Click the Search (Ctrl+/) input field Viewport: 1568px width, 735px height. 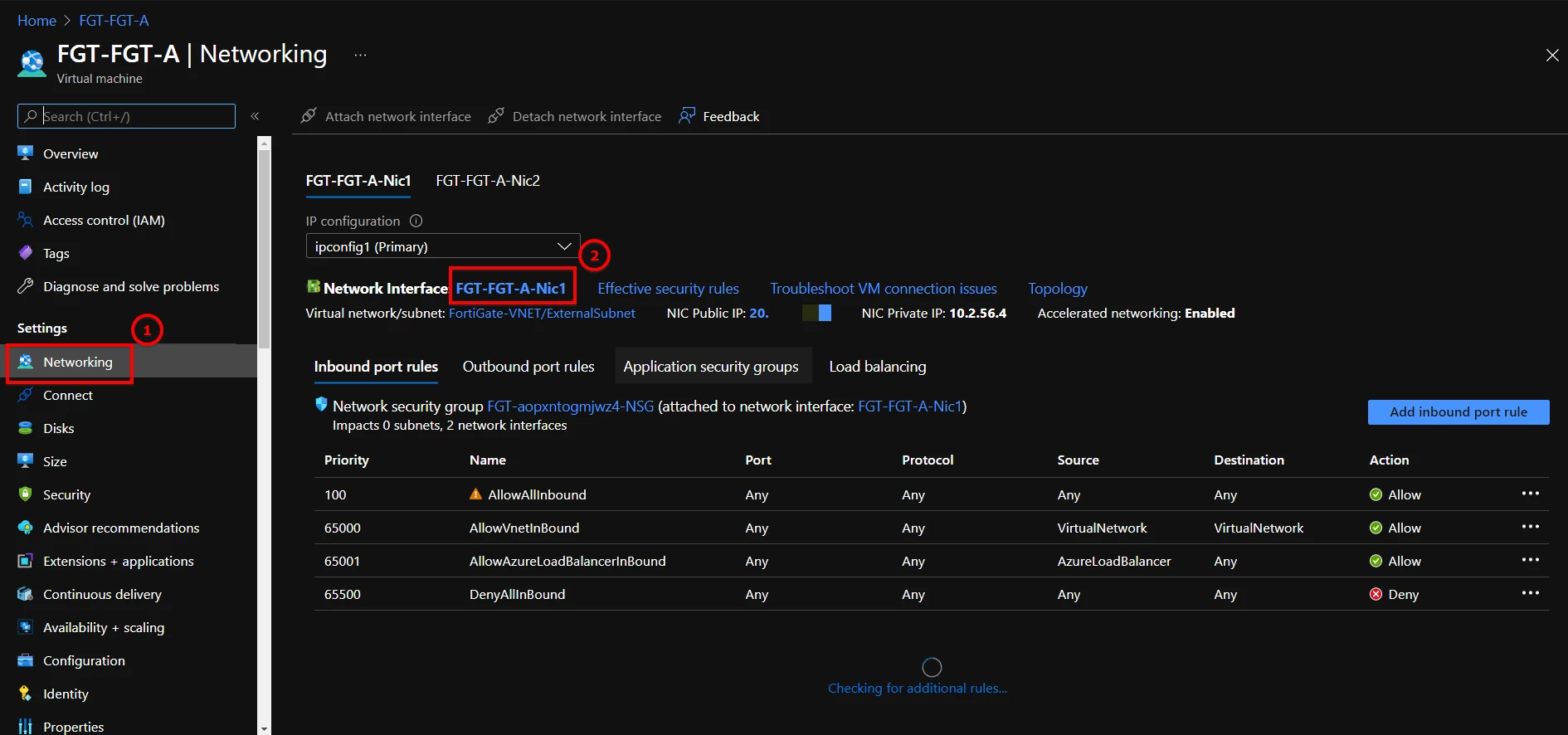coord(126,116)
